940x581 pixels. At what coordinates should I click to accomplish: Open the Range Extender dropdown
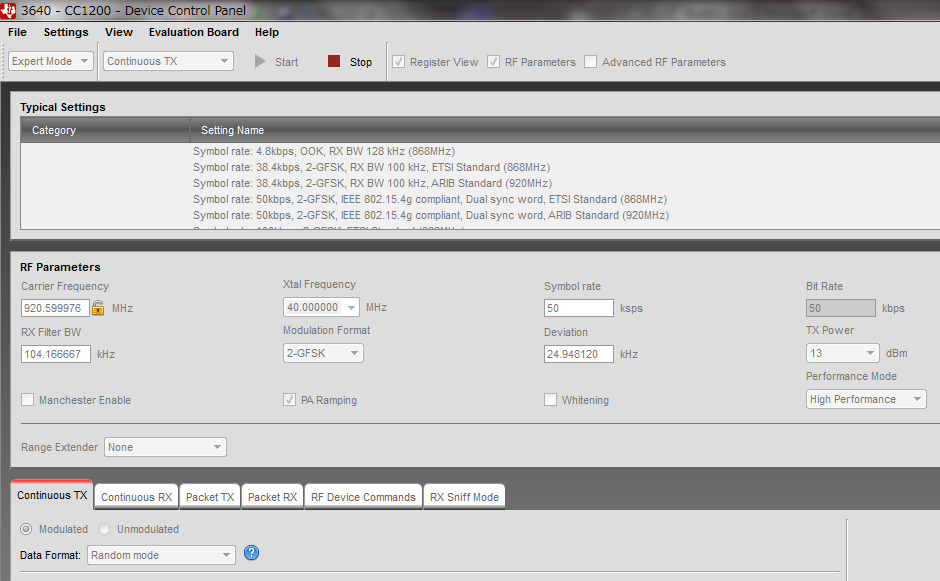coord(165,447)
